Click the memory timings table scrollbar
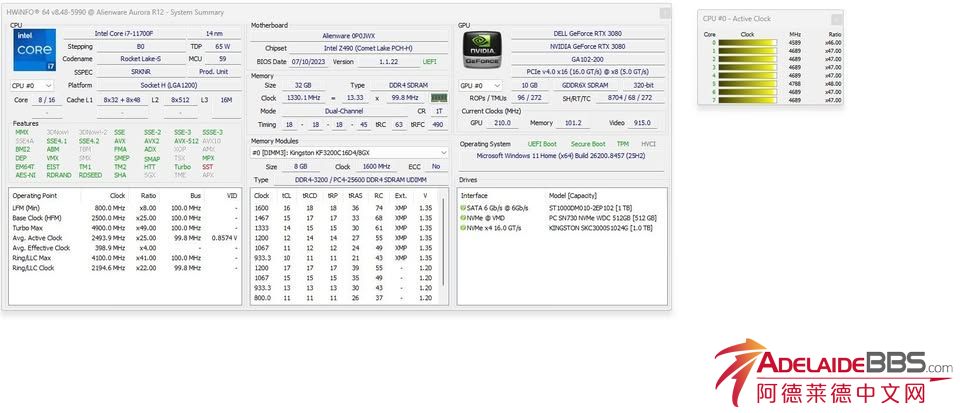 444,242
